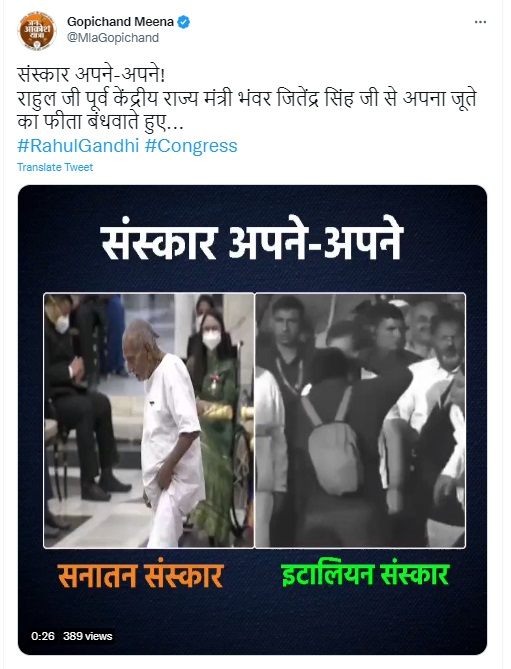The width and height of the screenshot is (511, 669).
Task: Play the embedded video thumbnail
Action: [253, 420]
